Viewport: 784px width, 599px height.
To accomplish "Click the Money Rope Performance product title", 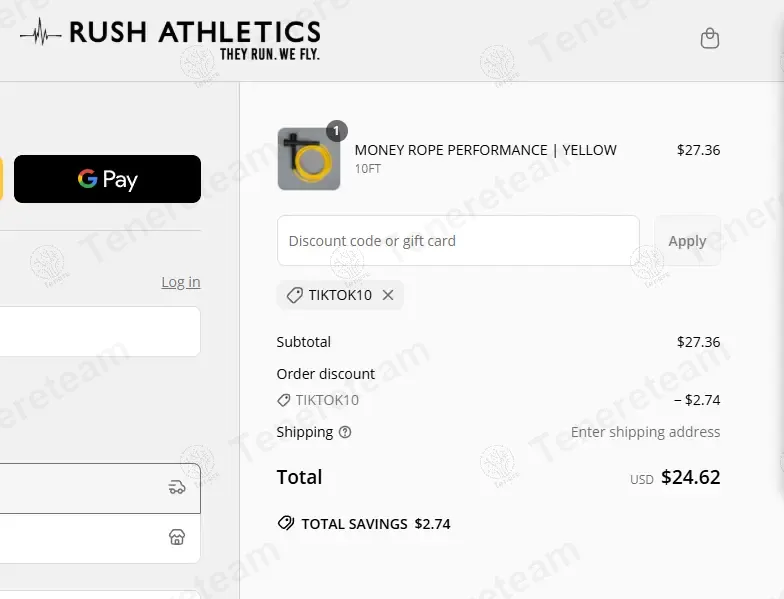I will [485, 150].
